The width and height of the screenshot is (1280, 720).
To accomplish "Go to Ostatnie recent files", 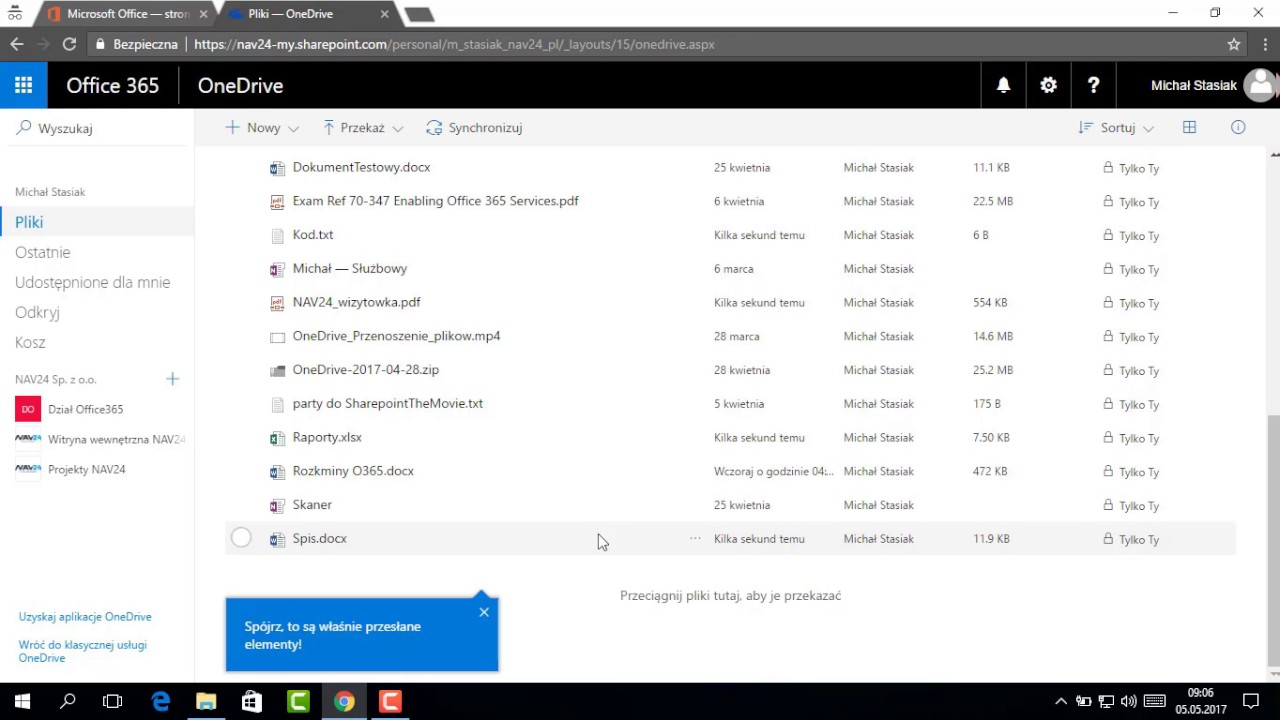I will coord(42,252).
